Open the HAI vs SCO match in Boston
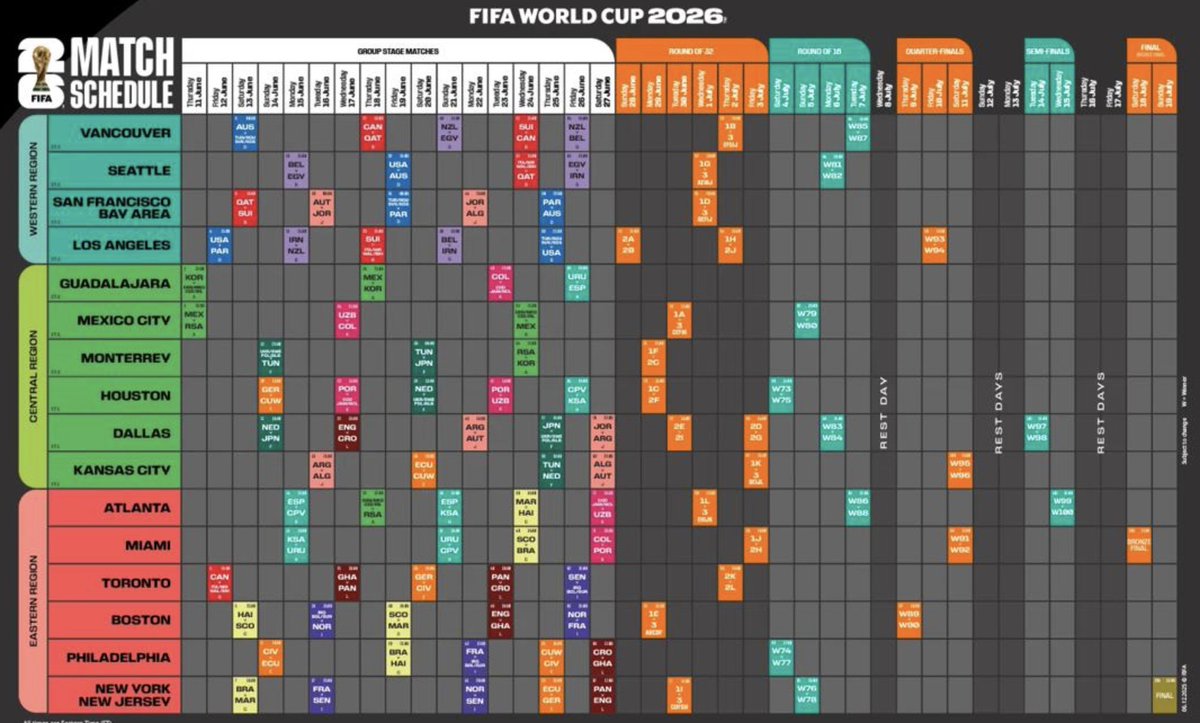This screenshot has height=723, width=1200. point(245,621)
